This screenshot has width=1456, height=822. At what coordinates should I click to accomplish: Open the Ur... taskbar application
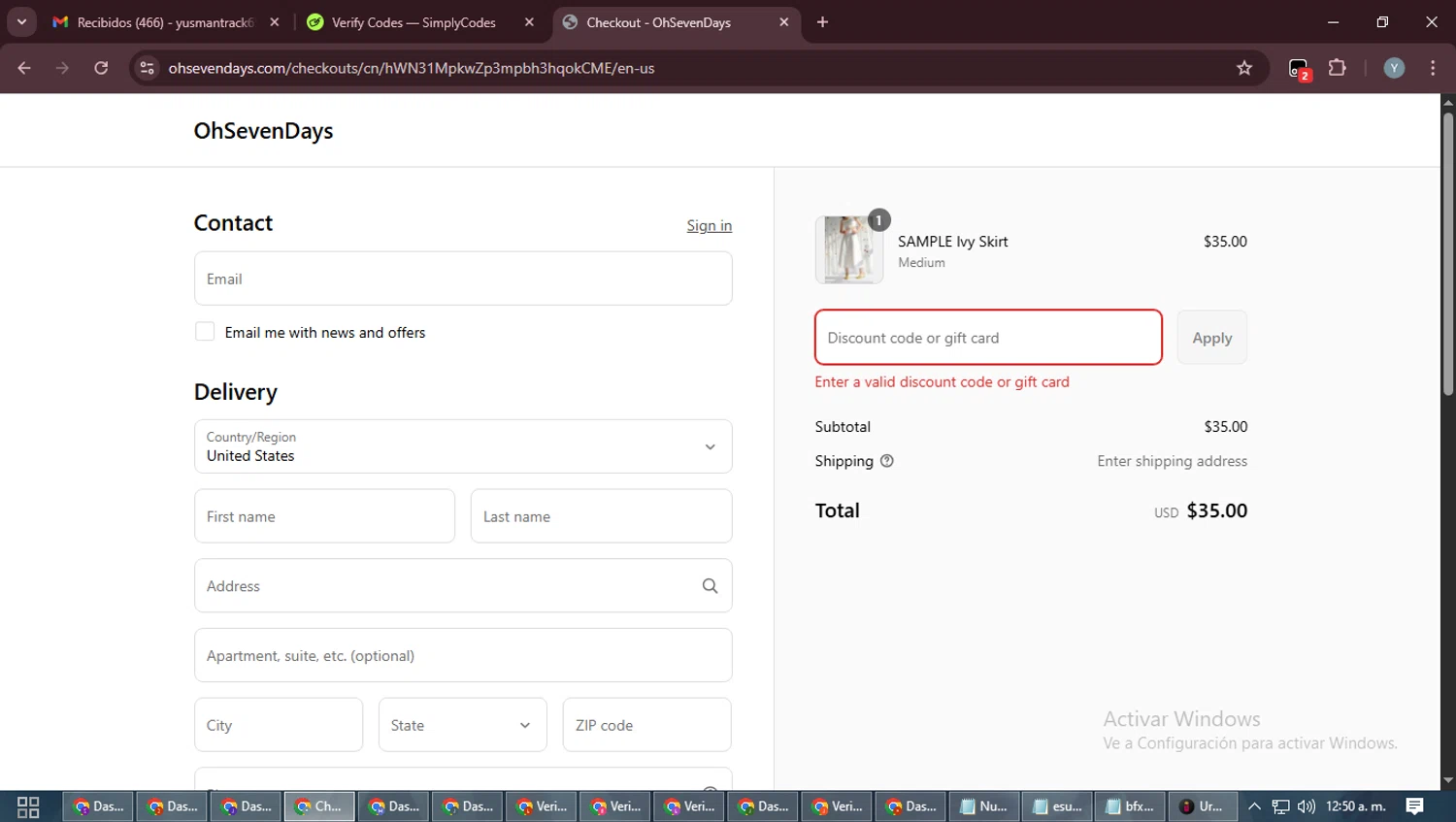click(1202, 806)
